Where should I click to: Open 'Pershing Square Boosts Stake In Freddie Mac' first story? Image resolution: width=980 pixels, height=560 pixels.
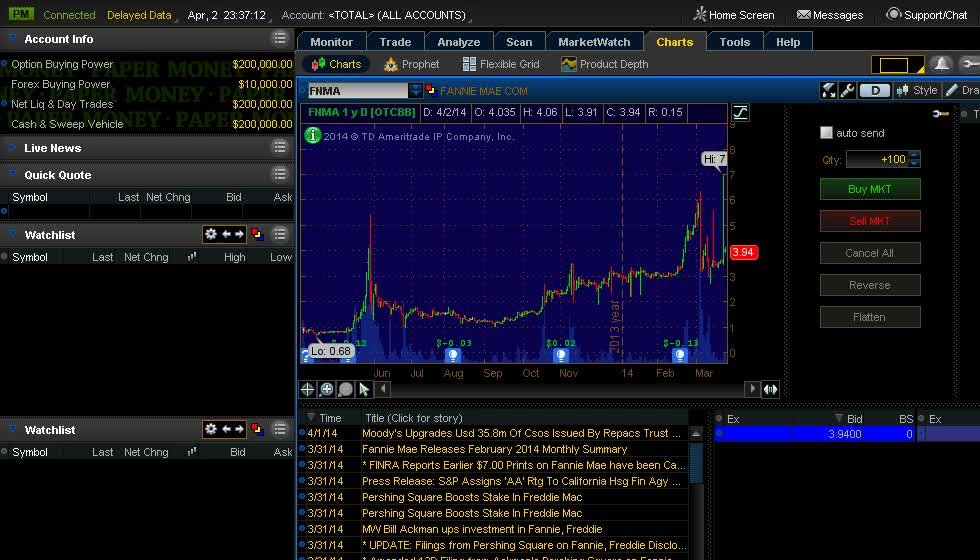point(472,497)
